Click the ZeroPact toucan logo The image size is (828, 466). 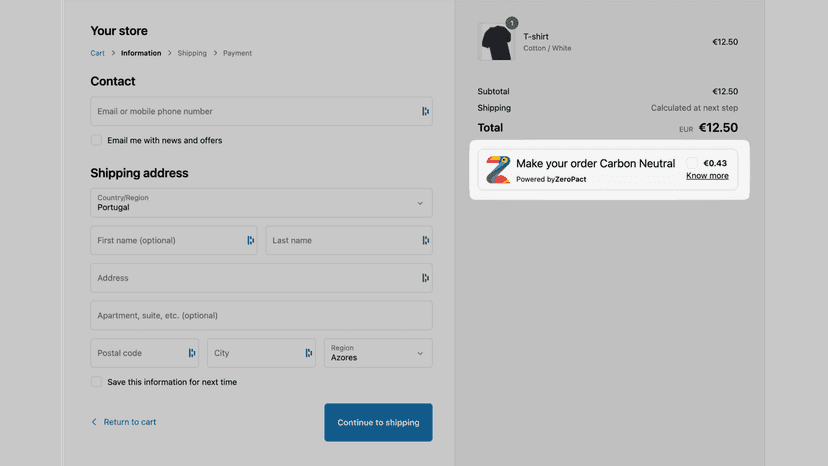pos(498,170)
